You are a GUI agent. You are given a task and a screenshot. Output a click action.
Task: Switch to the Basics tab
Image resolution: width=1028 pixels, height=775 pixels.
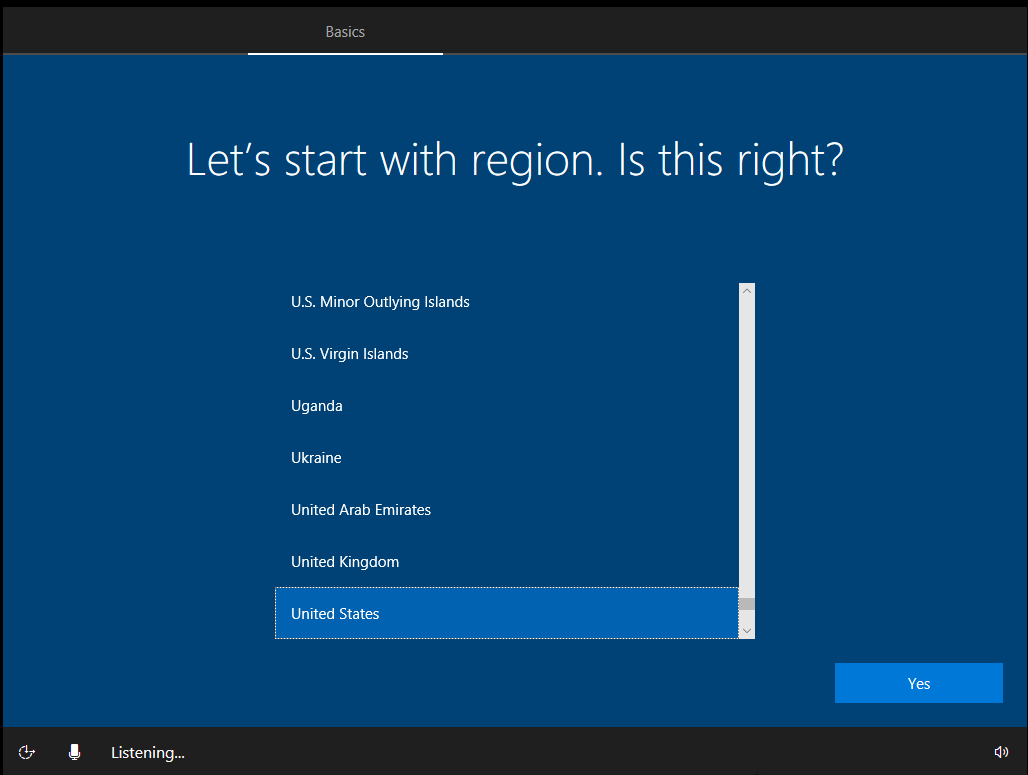click(345, 32)
